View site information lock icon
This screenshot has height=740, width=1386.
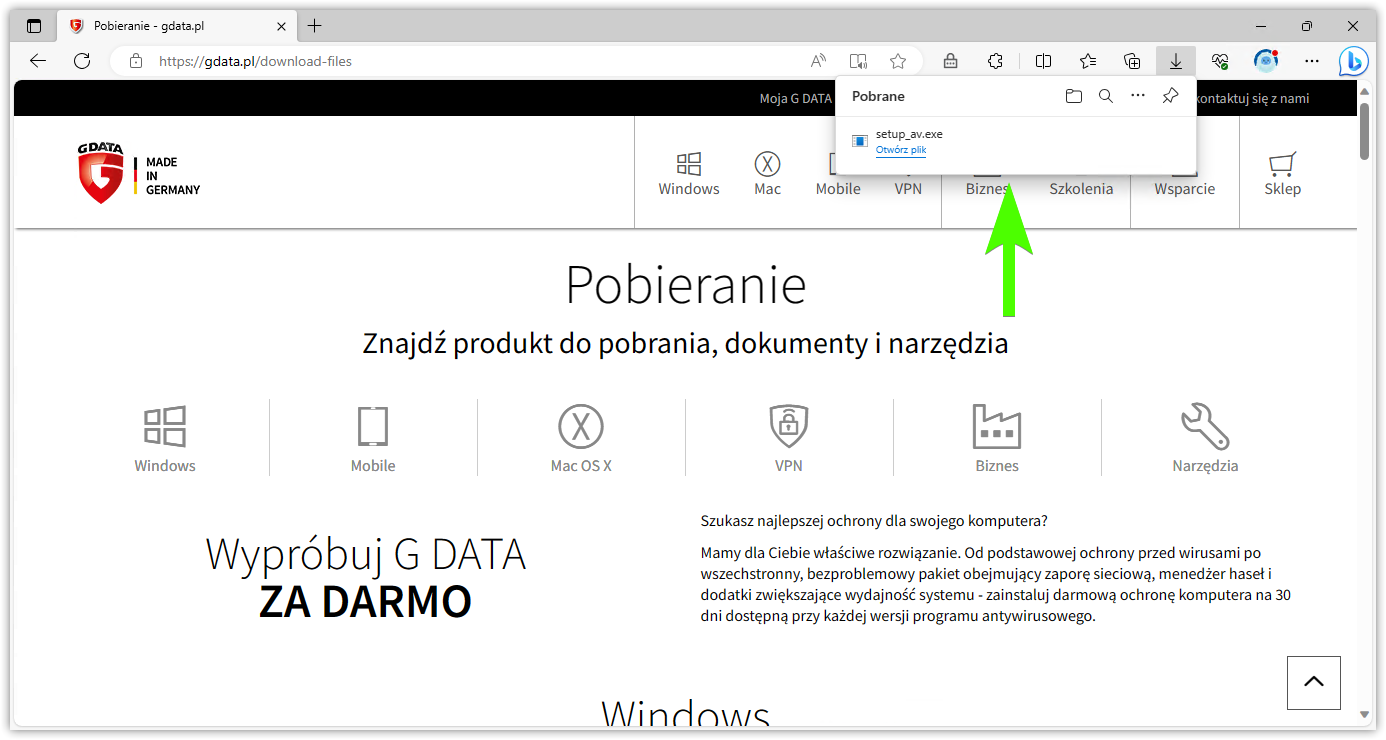pos(137,61)
